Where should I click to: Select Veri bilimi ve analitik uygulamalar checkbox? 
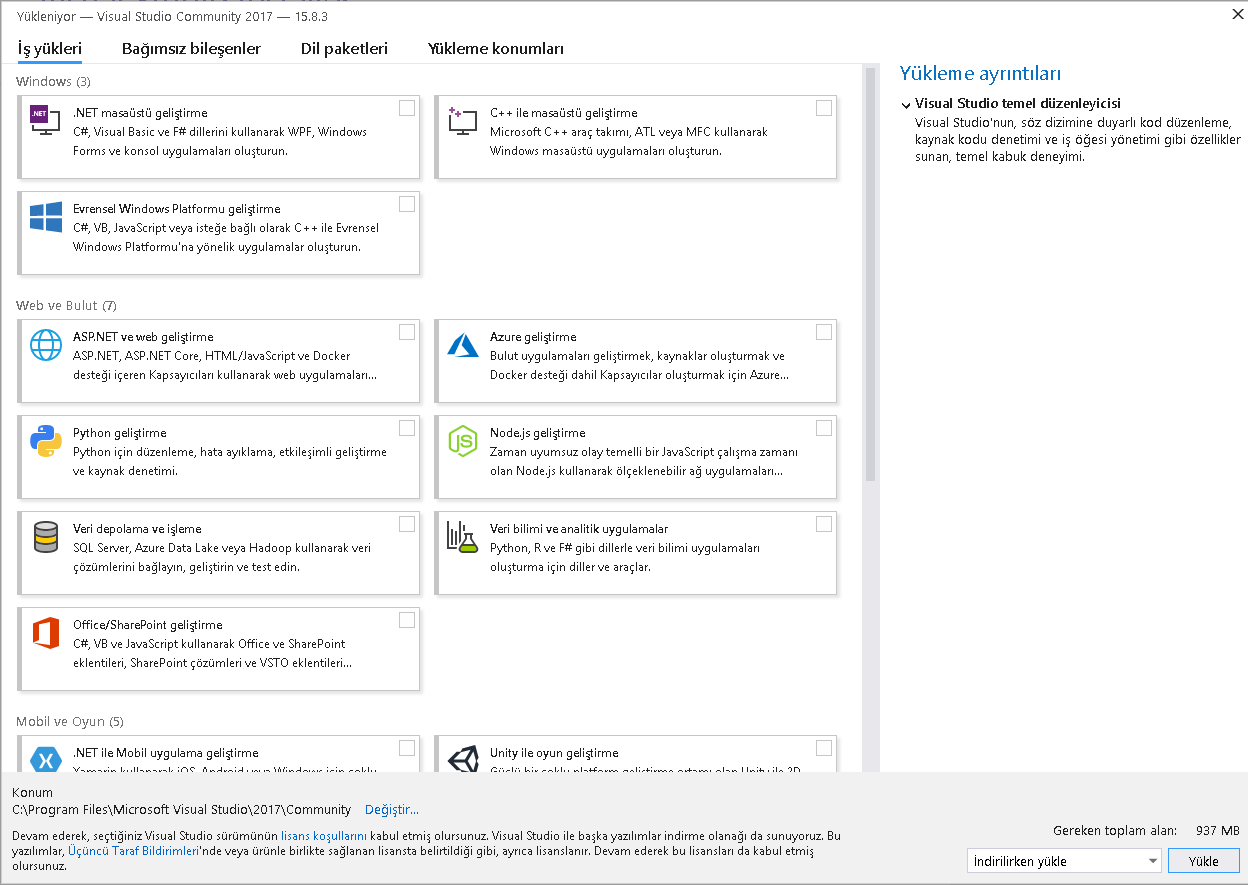(x=824, y=524)
